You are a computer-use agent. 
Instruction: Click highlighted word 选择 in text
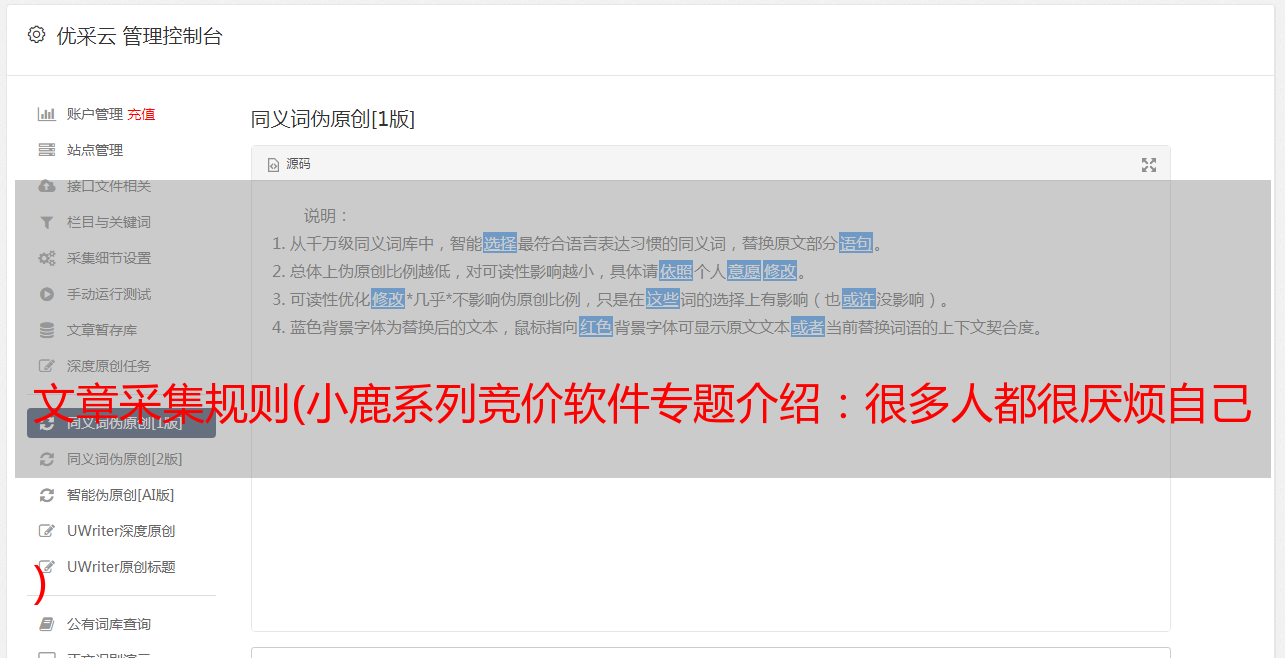pyautogui.click(x=500, y=243)
